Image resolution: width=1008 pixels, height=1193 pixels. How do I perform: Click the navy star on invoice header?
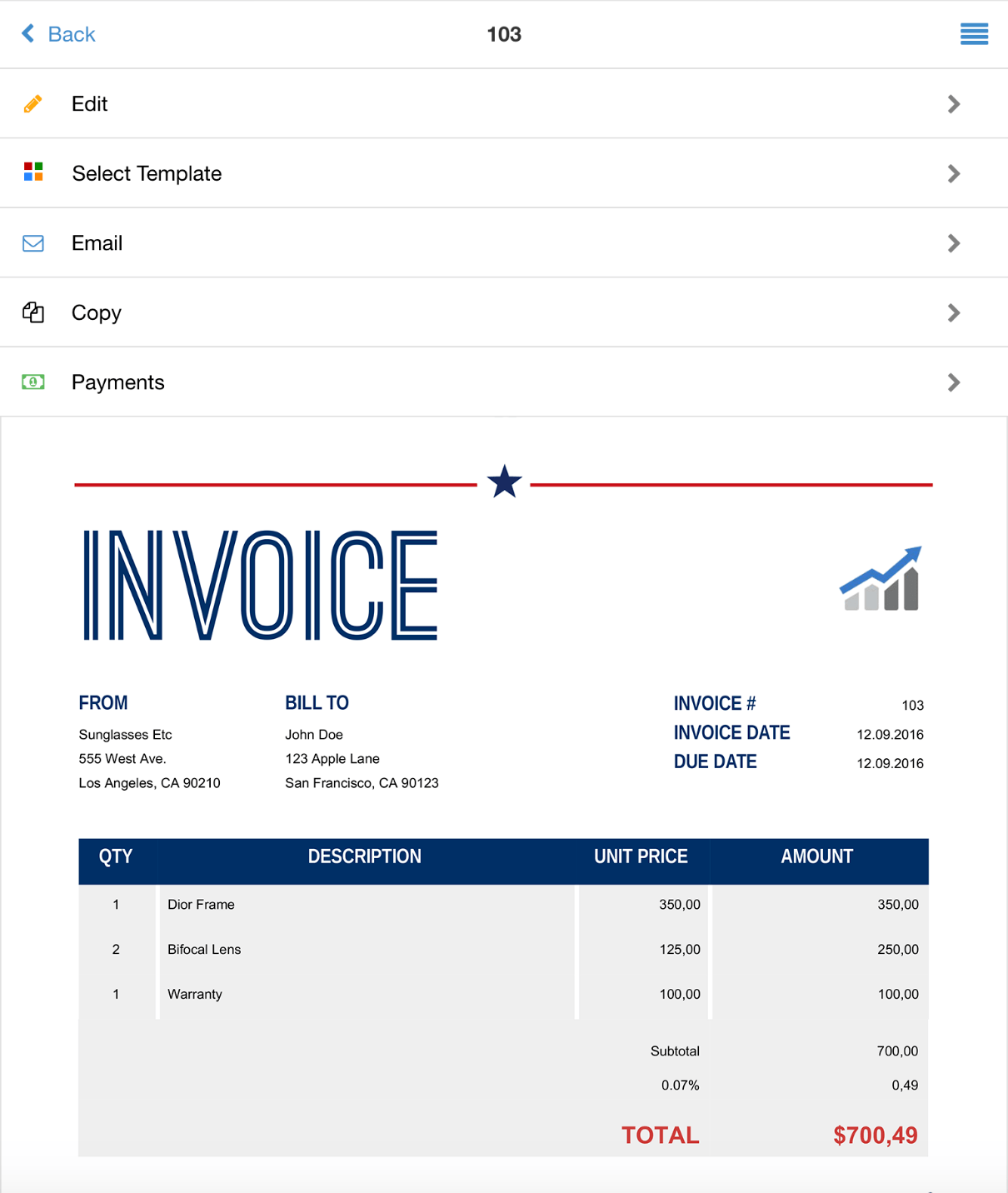pos(504,482)
